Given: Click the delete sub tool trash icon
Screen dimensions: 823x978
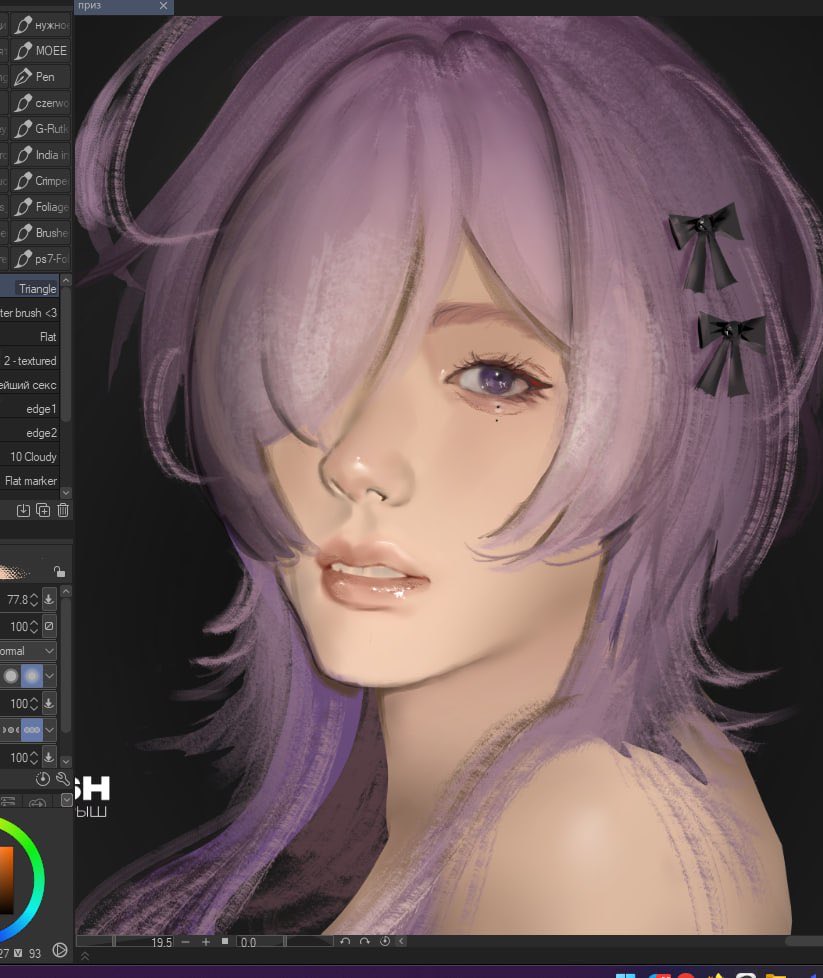Looking at the screenshot, I should point(63,510).
